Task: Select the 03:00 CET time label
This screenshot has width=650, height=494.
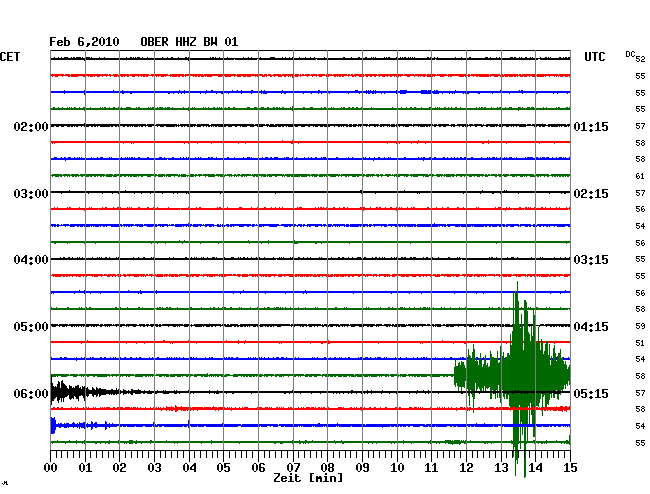Action: [31, 194]
